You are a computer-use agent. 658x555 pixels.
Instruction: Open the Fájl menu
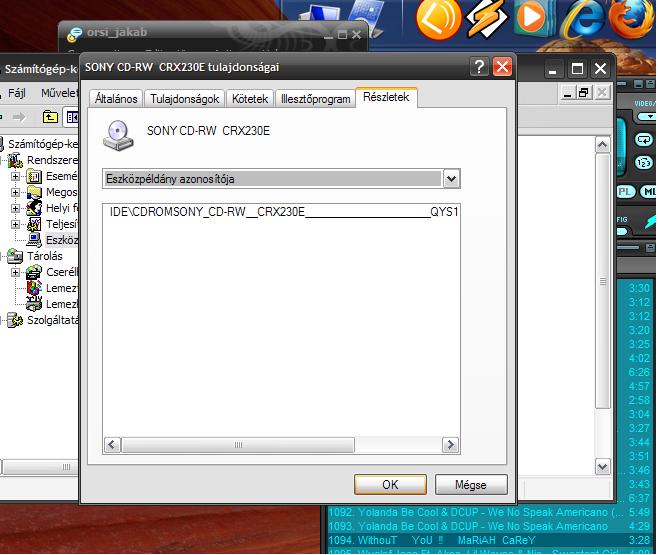point(17,93)
